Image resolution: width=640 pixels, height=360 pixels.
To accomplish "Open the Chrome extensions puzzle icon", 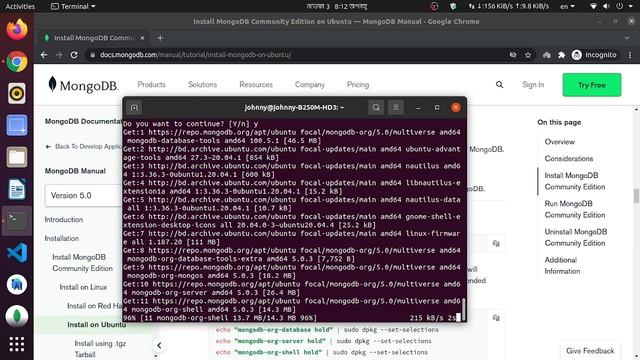I will coord(562,55).
